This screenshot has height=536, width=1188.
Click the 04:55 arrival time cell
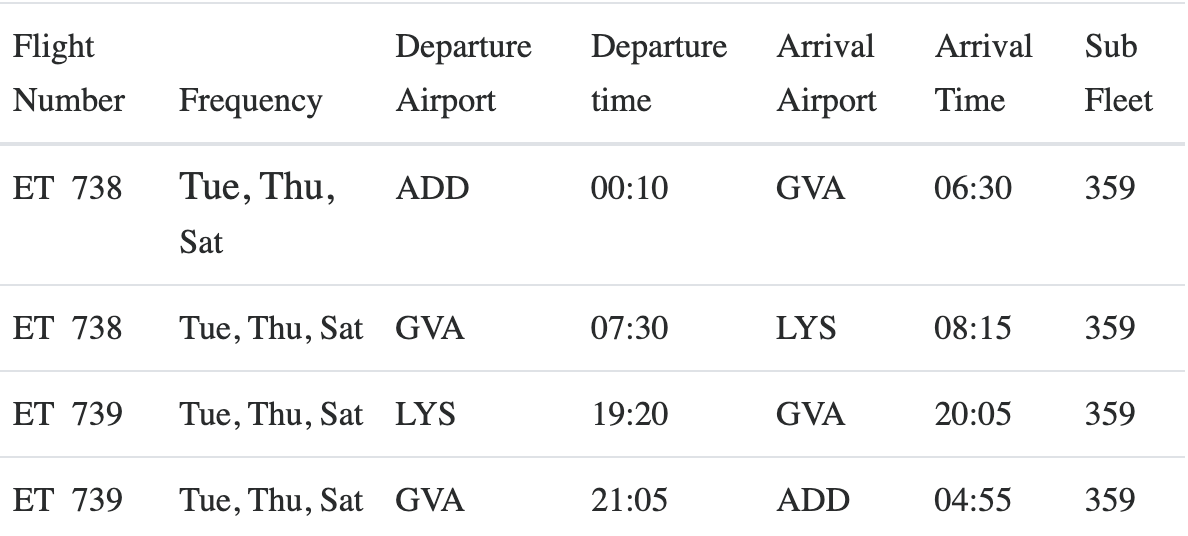point(973,500)
